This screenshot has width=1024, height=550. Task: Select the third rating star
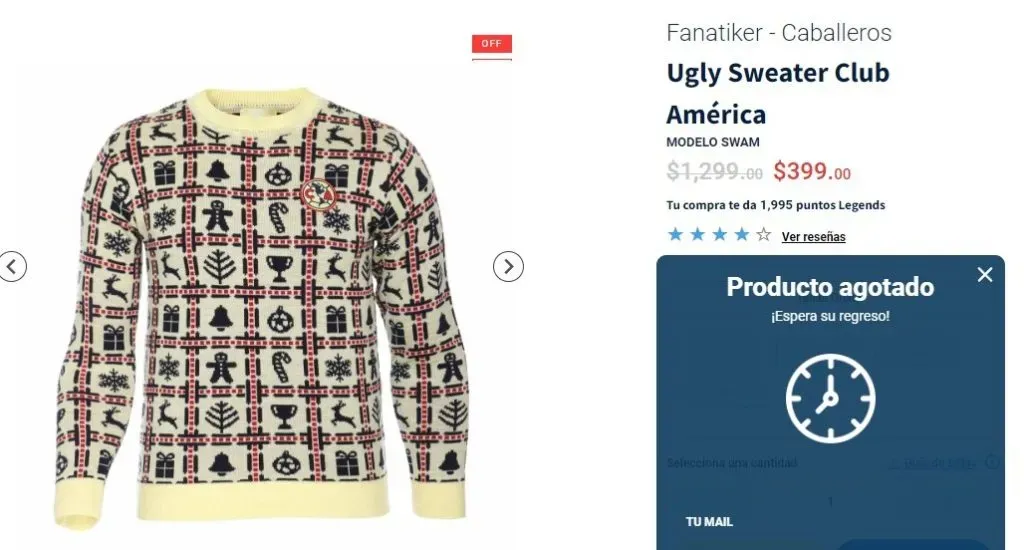(x=720, y=235)
